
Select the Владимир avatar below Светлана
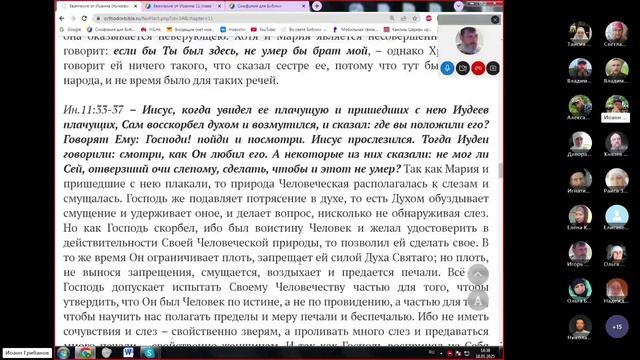(x=616, y=68)
